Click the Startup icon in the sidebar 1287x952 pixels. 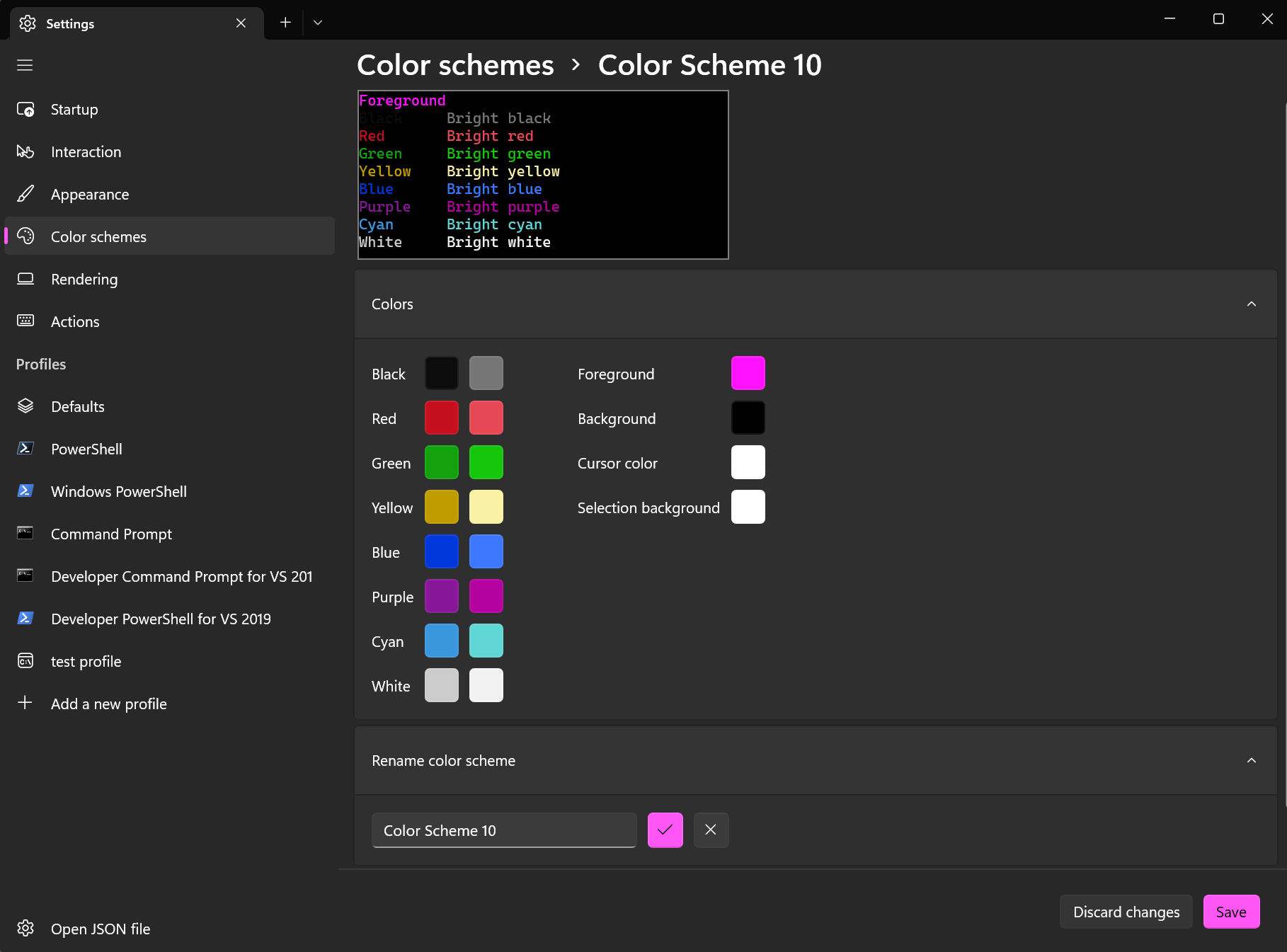pos(25,110)
